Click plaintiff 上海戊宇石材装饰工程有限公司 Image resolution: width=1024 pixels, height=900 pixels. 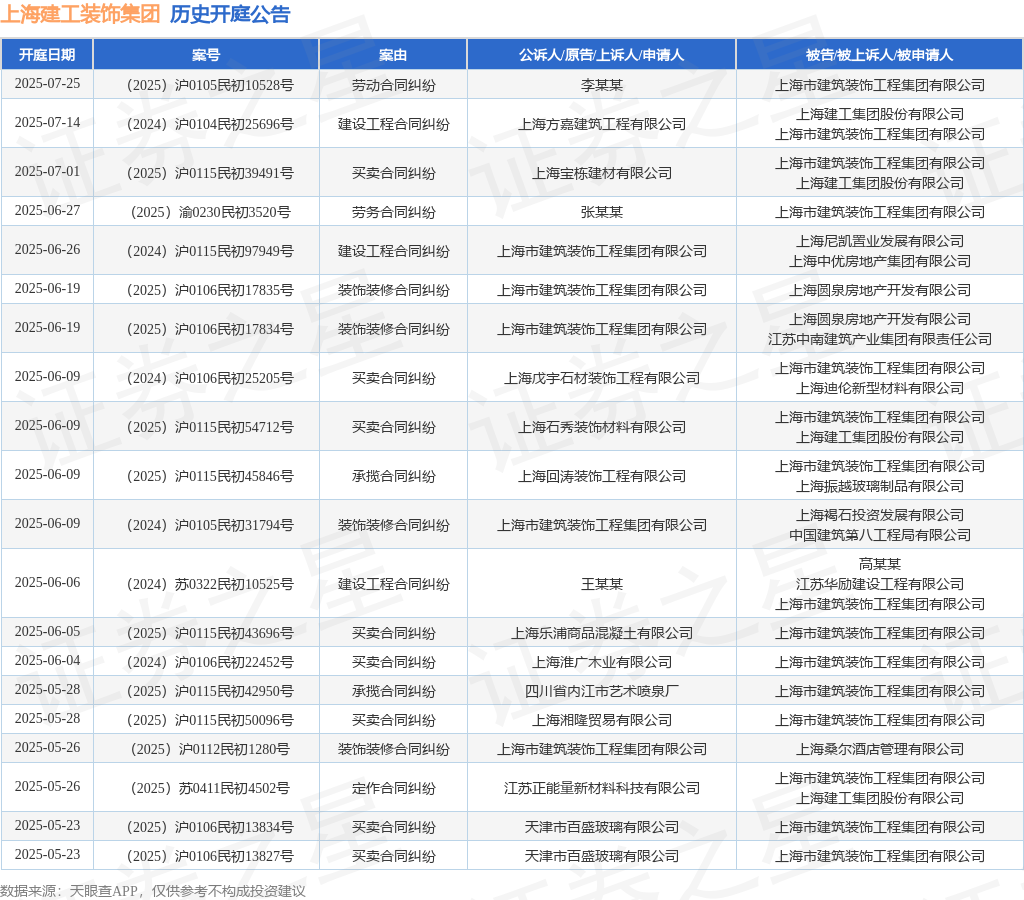(601, 378)
